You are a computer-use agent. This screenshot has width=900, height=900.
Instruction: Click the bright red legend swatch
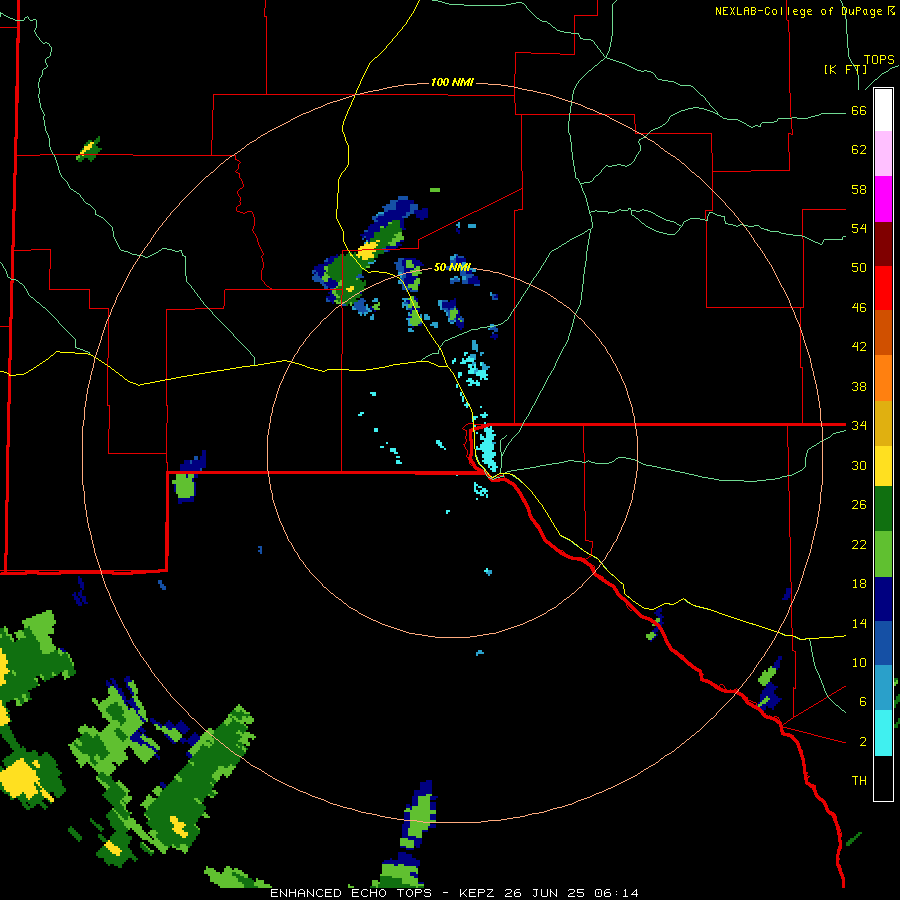click(883, 288)
